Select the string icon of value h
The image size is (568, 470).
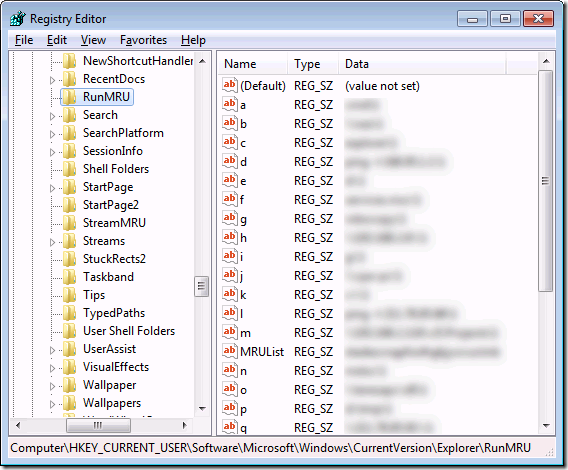pyautogui.click(x=230, y=237)
